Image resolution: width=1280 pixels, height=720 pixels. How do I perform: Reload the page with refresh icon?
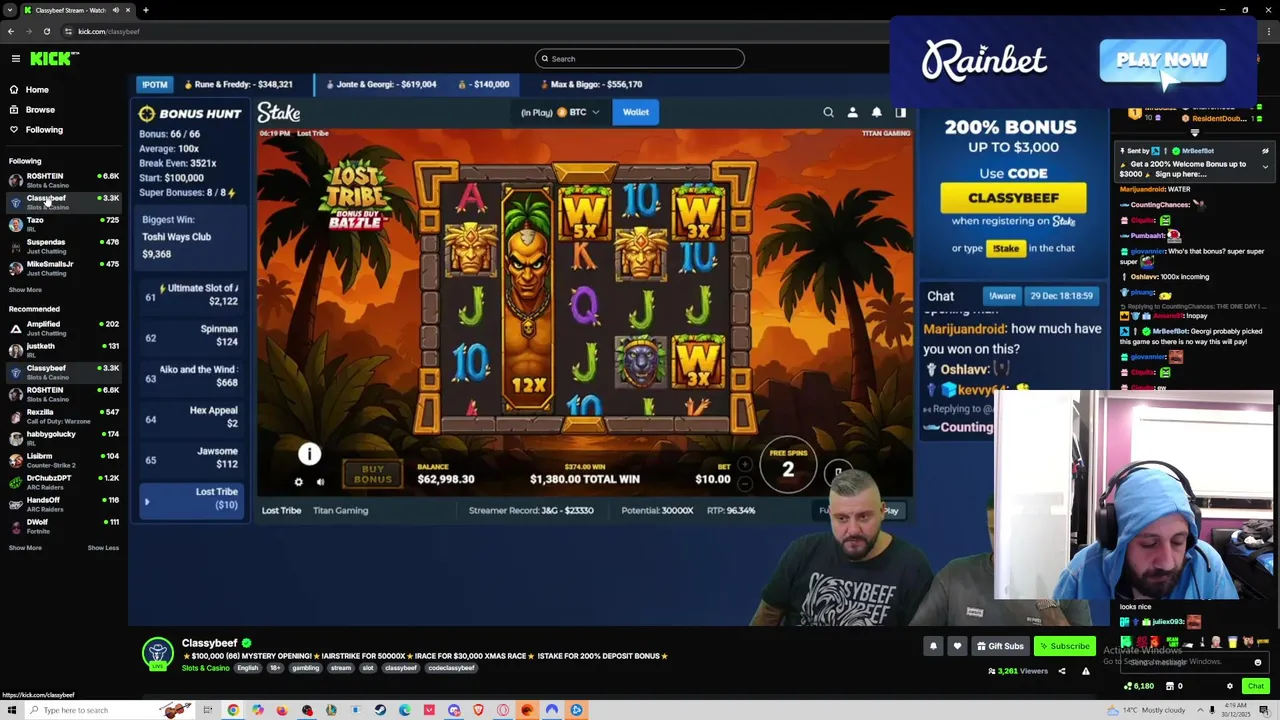tap(46, 31)
